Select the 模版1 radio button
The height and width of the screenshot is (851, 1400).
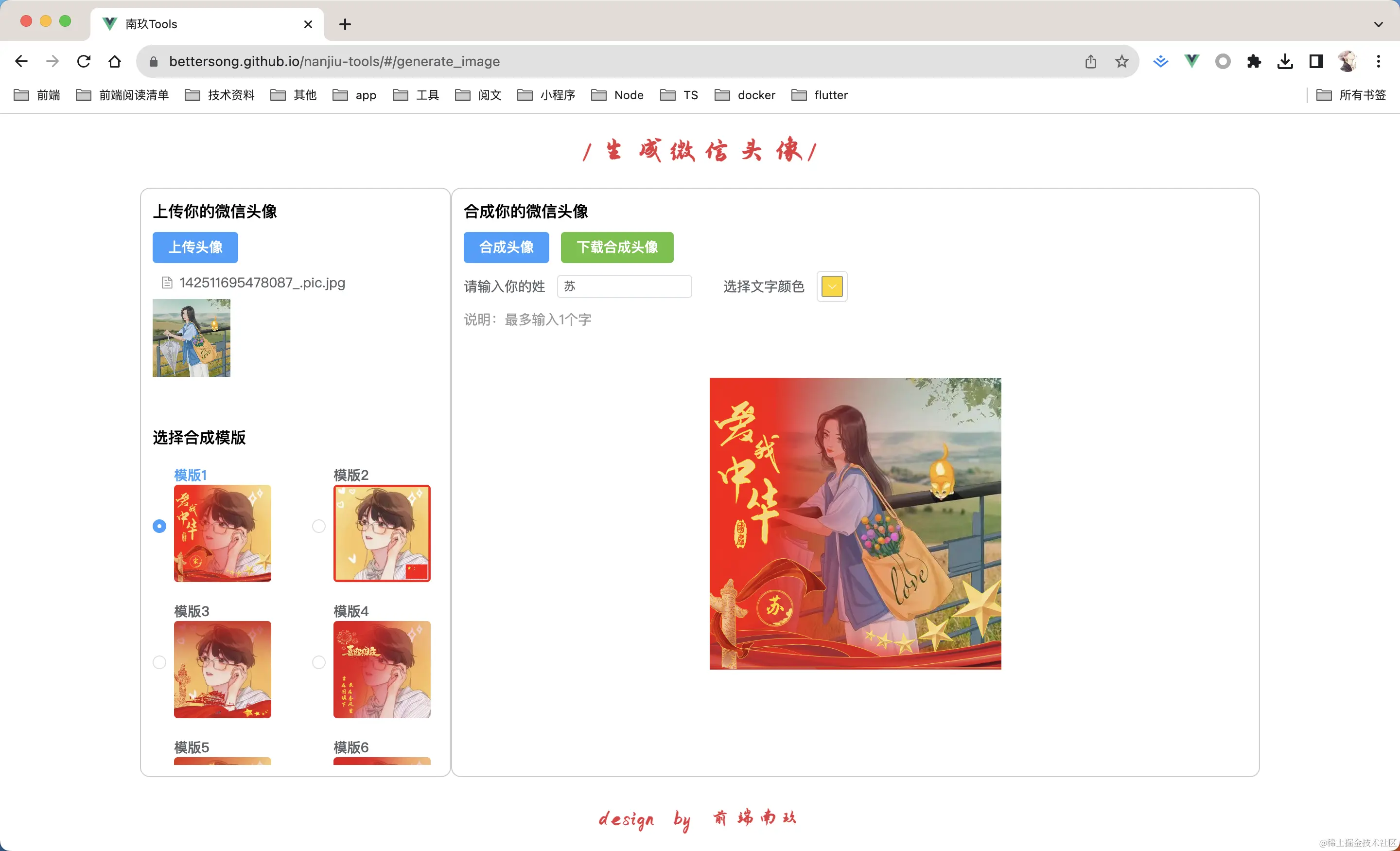159,526
